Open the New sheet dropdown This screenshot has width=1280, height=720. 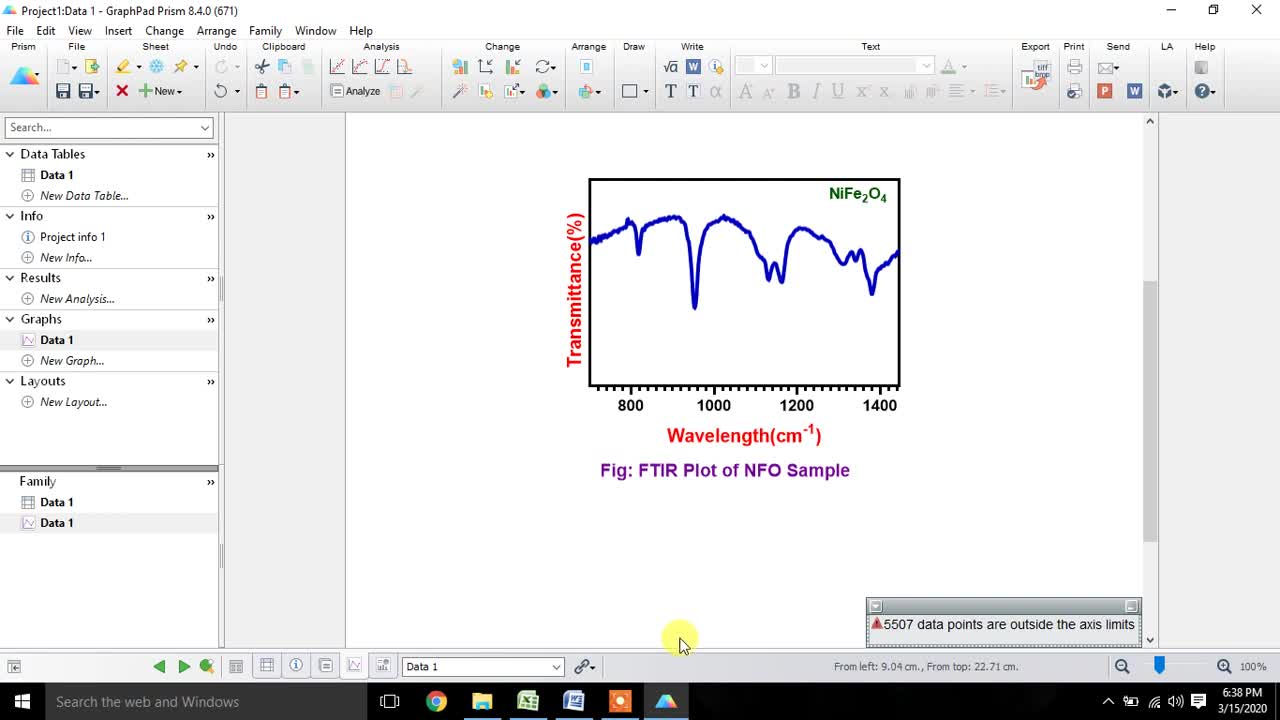[x=160, y=91]
